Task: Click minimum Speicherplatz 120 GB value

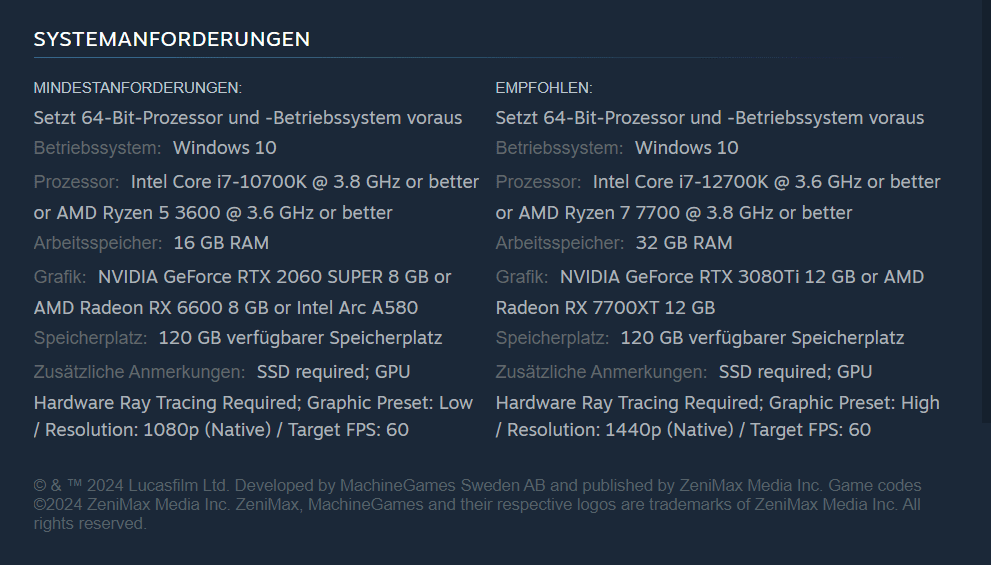Action: [300, 338]
